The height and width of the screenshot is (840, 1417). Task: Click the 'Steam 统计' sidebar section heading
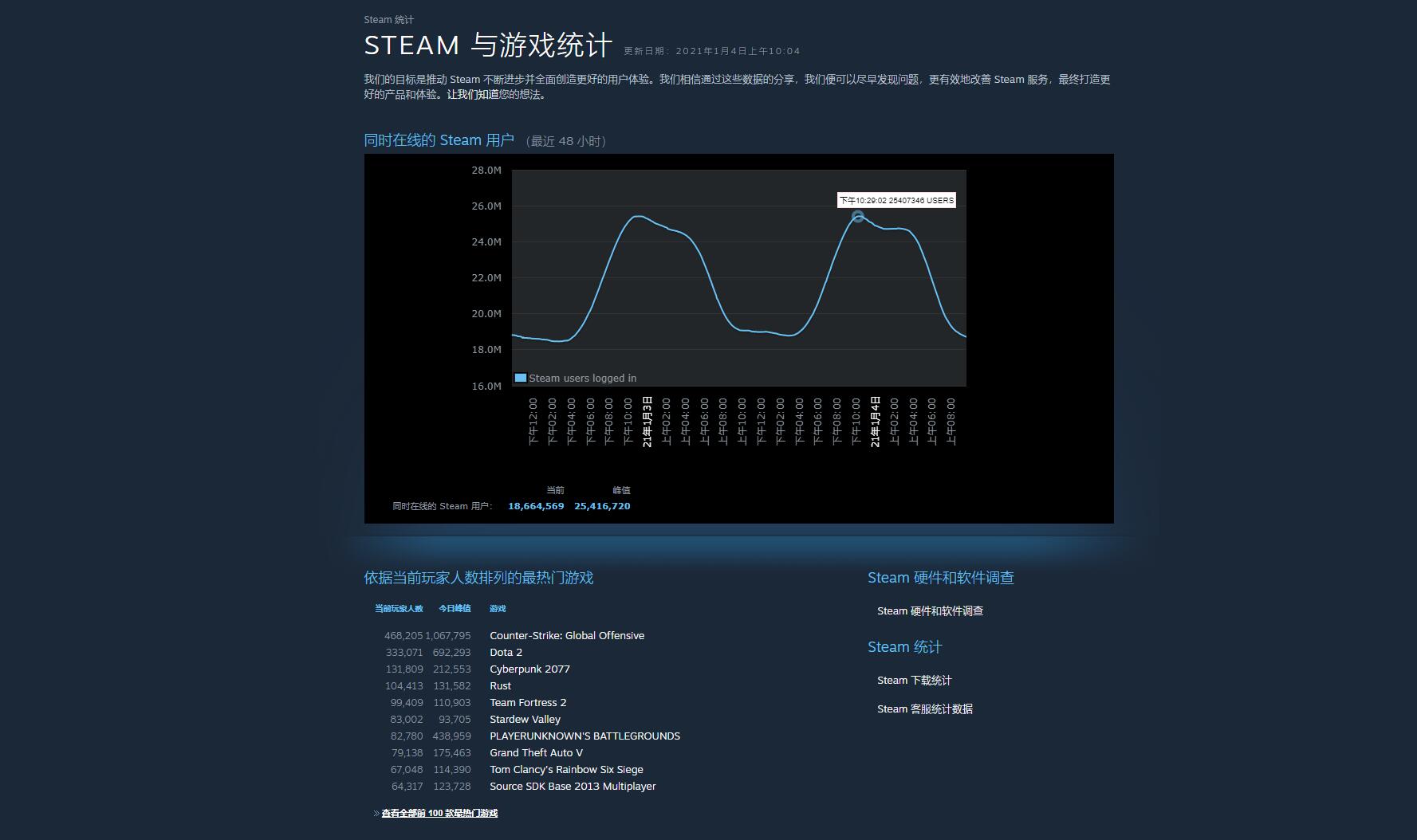(x=904, y=646)
